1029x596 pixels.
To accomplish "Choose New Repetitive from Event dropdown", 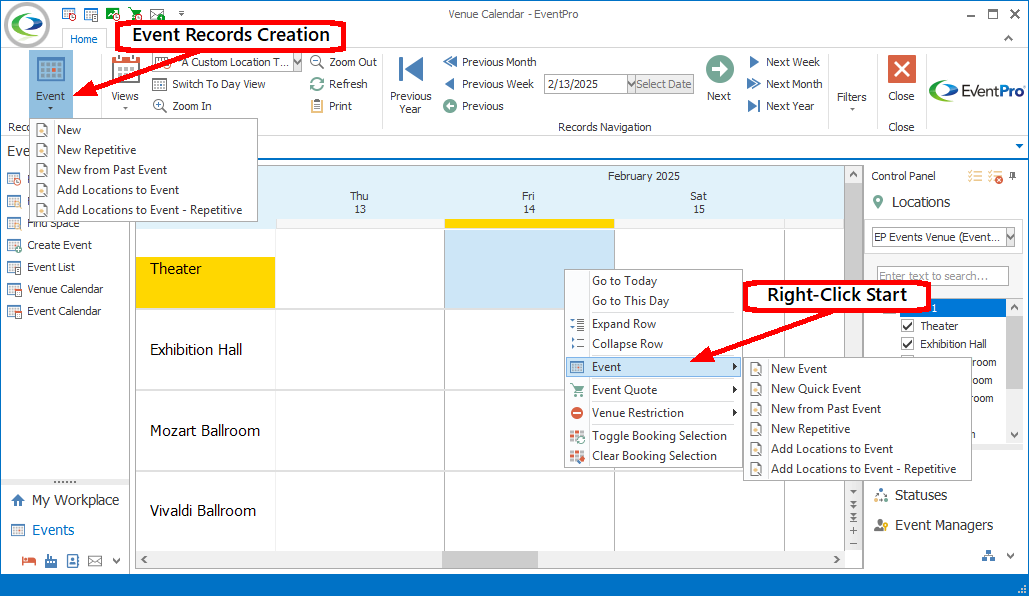I will 143,150.
